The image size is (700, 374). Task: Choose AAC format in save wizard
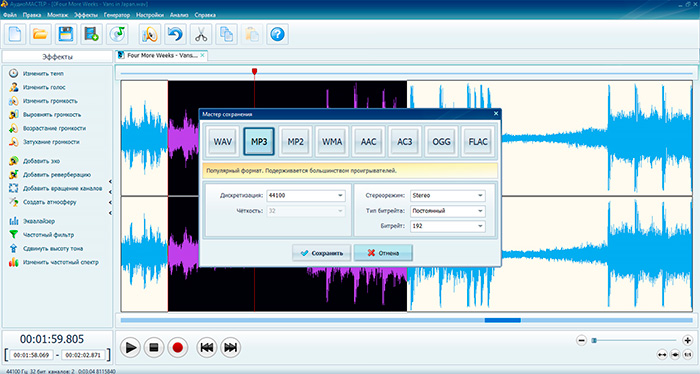pos(368,141)
